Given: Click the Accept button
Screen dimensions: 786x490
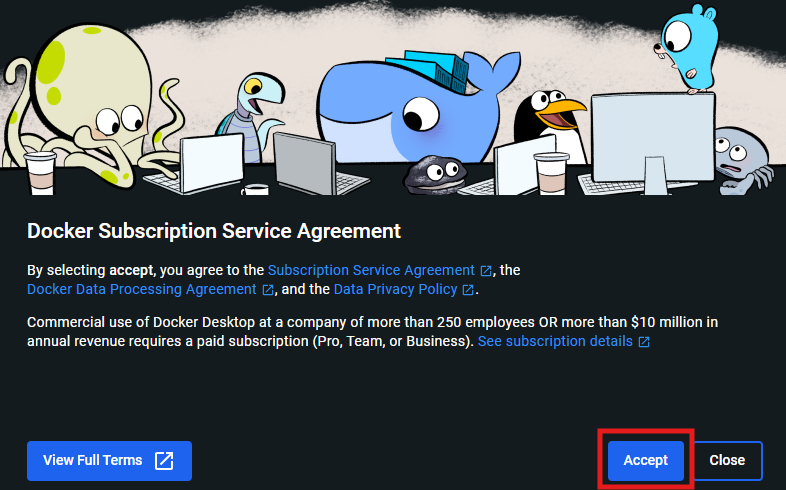Looking at the screenshot, I should pos(646,460).
